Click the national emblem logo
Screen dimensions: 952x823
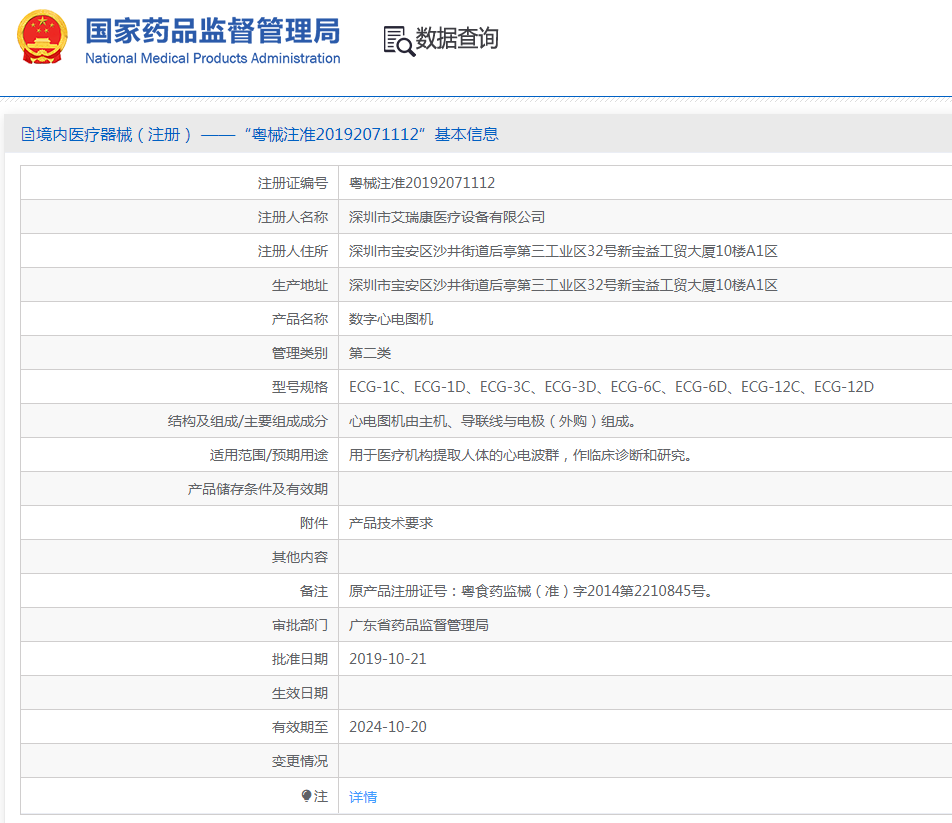click(x=42, y=38)
